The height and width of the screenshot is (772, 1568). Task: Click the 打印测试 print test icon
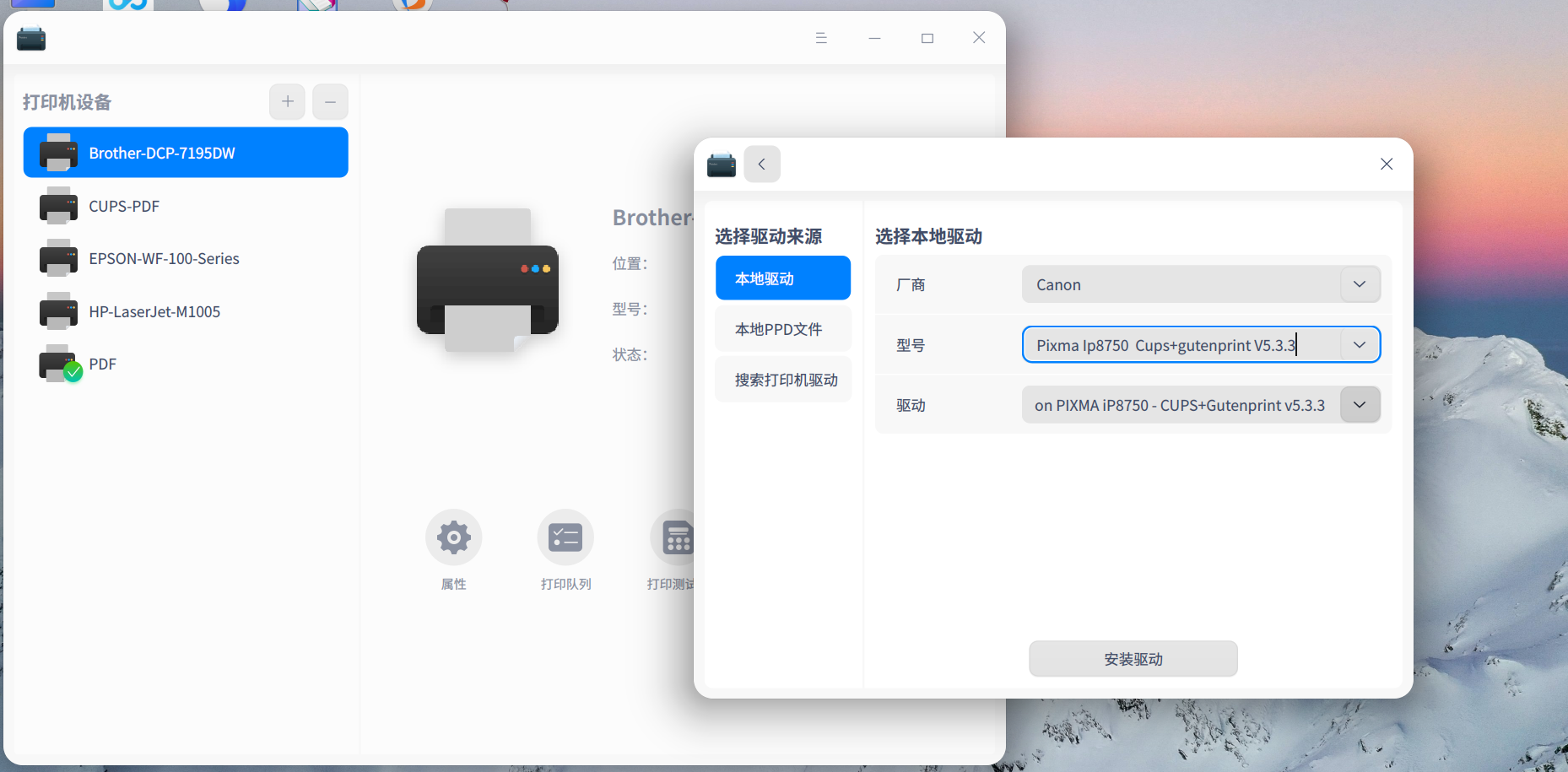coord(676,537)
